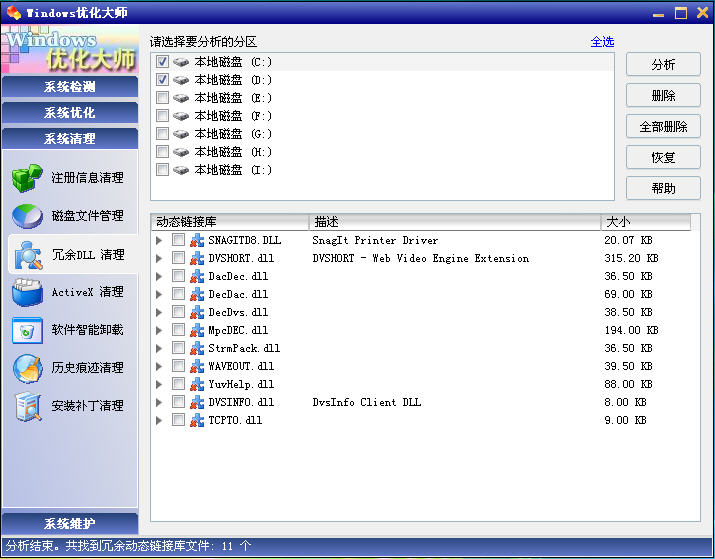The width and height of the screenshot is (715, 559).
Task: Select the drive icon for 本地磁盘 (H:)
Action: coord(181,152)
